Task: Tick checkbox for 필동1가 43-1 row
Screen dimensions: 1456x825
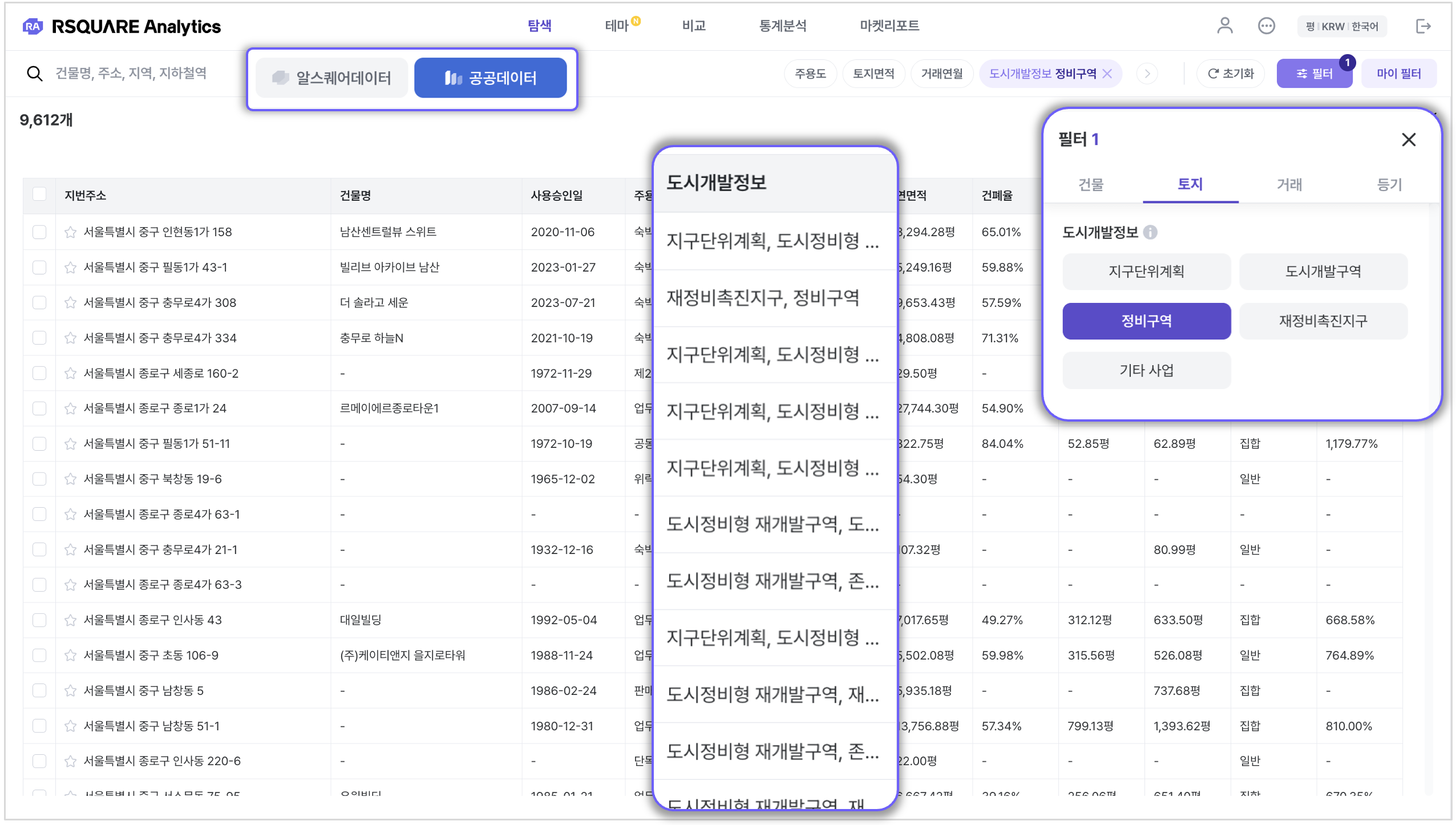Action: pyautogui.click(x=39, y=268)
